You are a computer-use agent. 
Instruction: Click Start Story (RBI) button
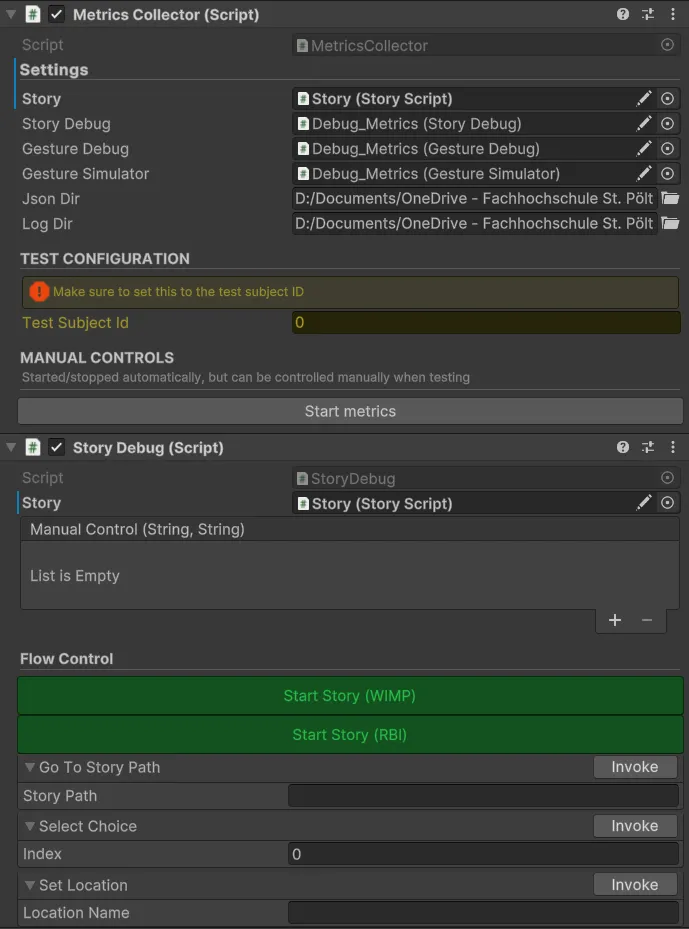[x=350, y=735]
